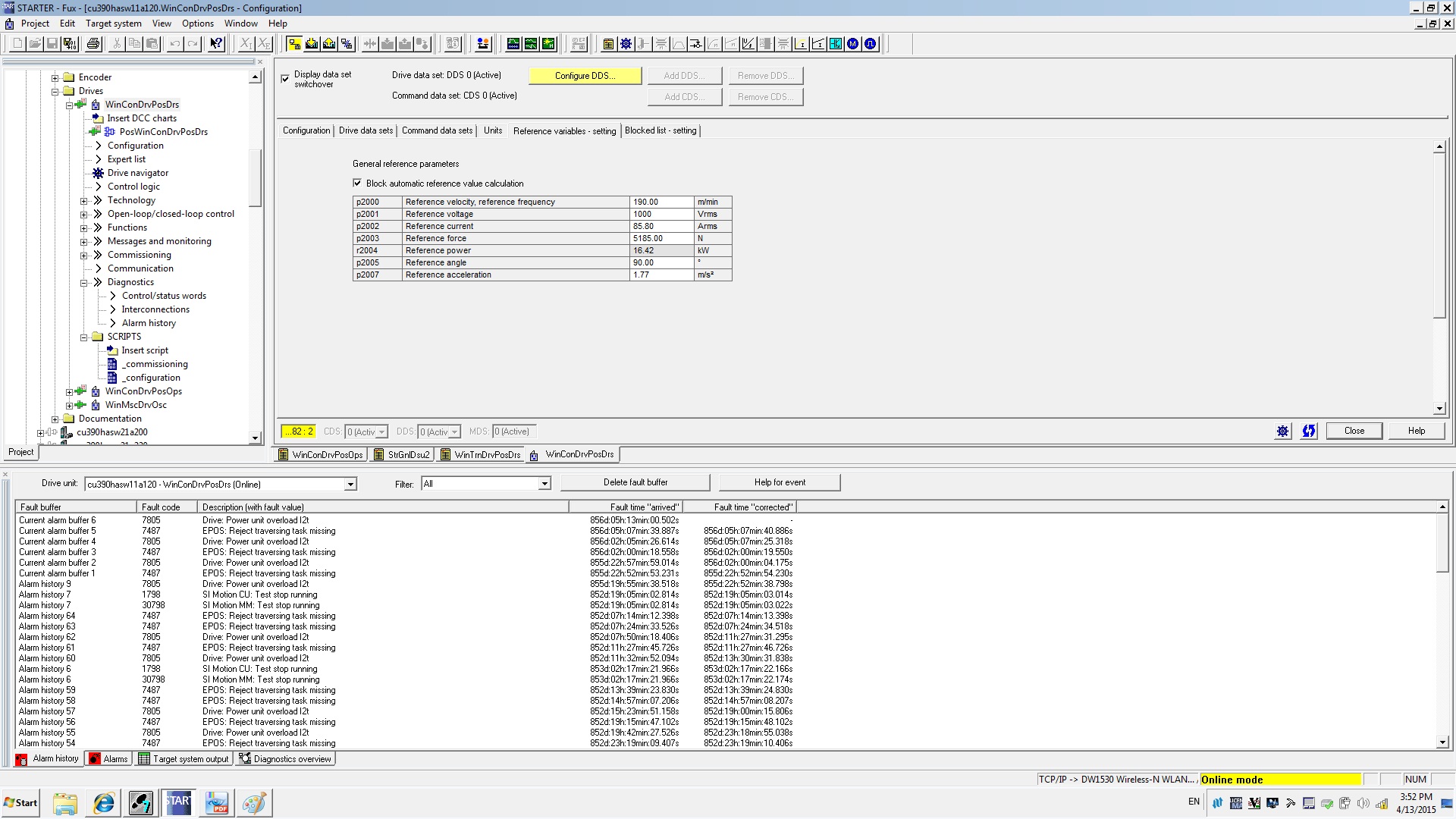
Task: Open the Drive navigator gear toolbar icon
Action: pyautogui.click(x=626, y=44)
